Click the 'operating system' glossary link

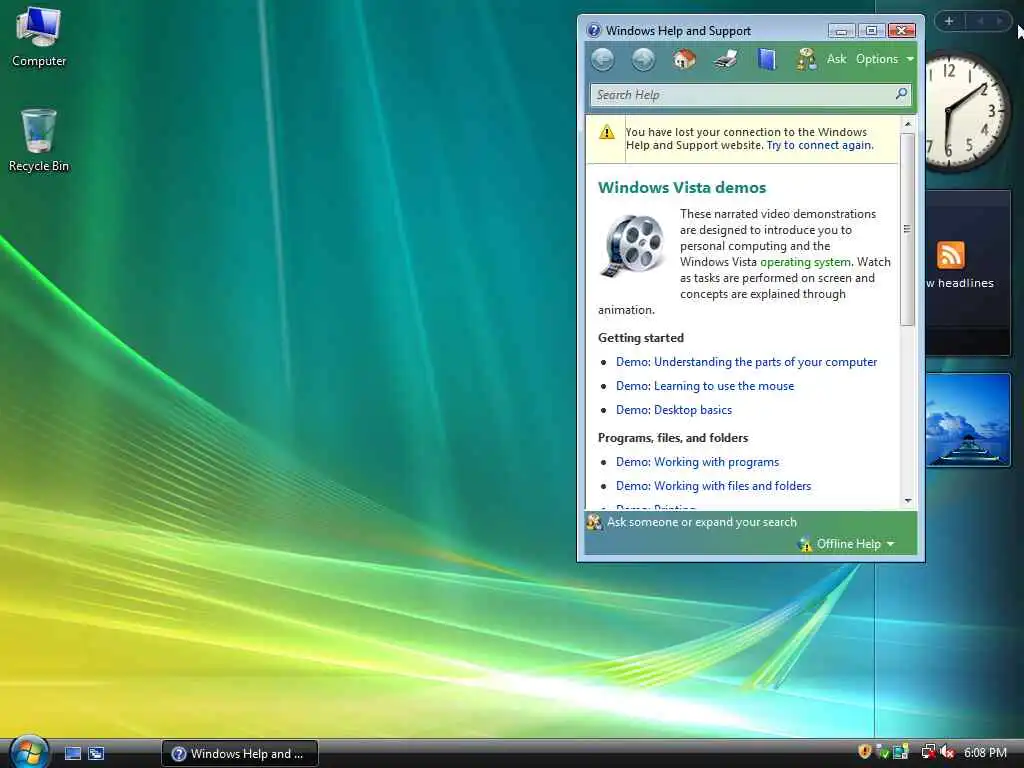(805, 262)
